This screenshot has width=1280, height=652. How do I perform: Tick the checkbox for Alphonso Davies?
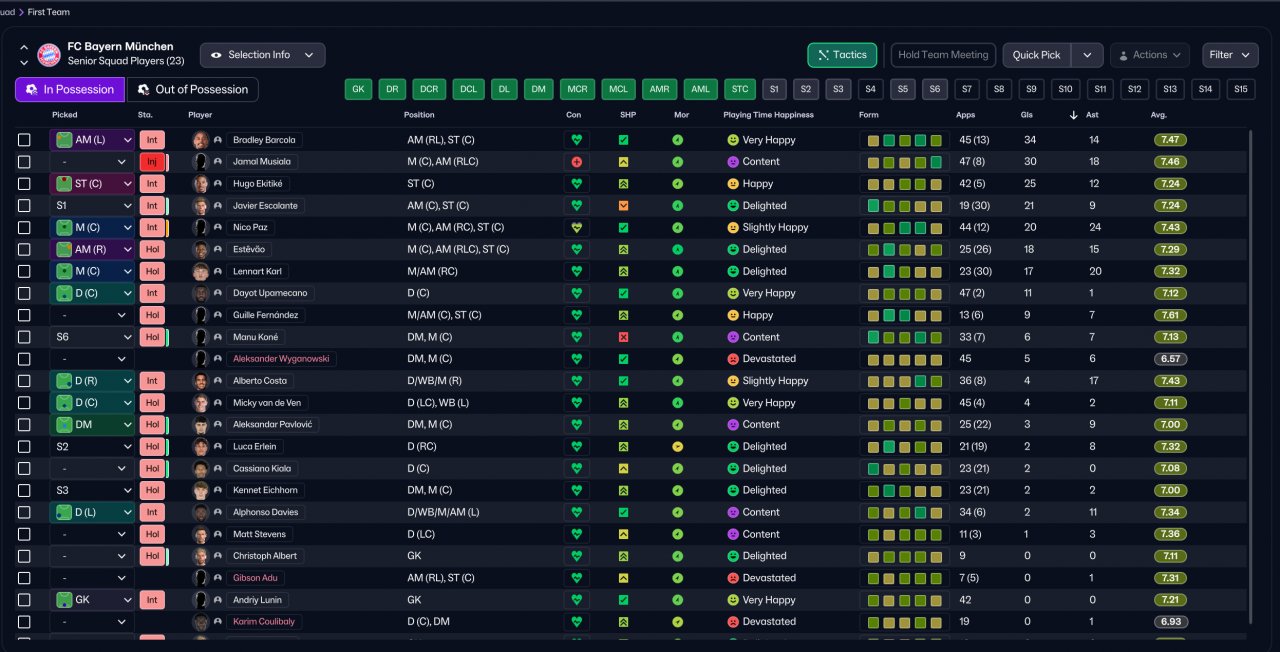point(24,512)
